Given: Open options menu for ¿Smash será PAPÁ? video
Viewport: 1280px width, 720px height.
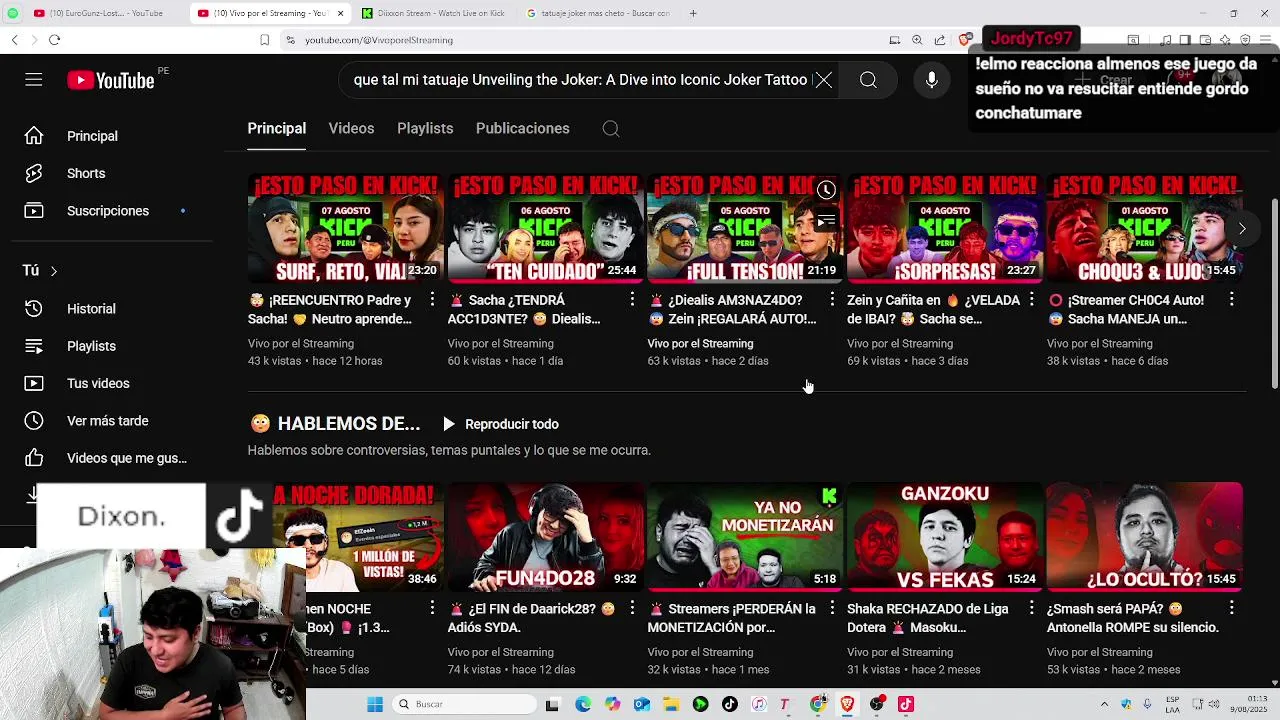Looking at the screenshot, I should [1232, 608].
